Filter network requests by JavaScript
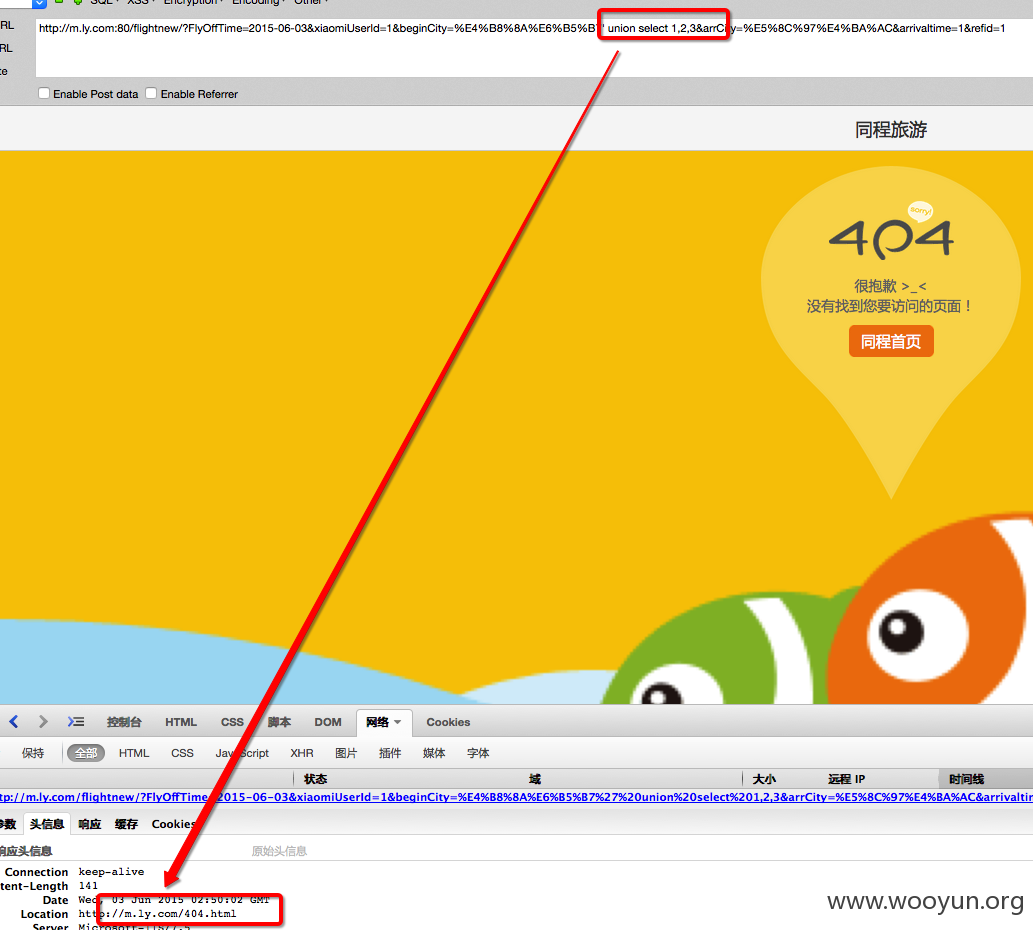Screen dimensions: 1033x930 (x=242, y=753)
